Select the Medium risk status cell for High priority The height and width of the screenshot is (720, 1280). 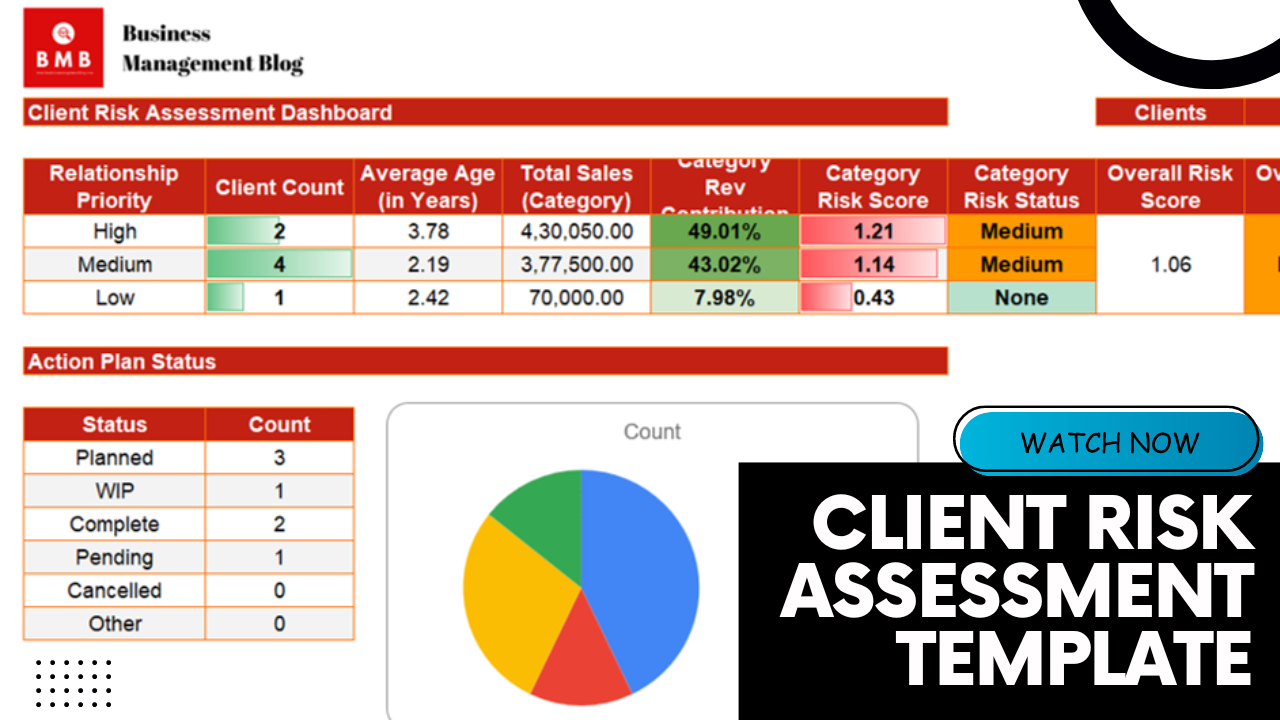[x=1021, y=231]
